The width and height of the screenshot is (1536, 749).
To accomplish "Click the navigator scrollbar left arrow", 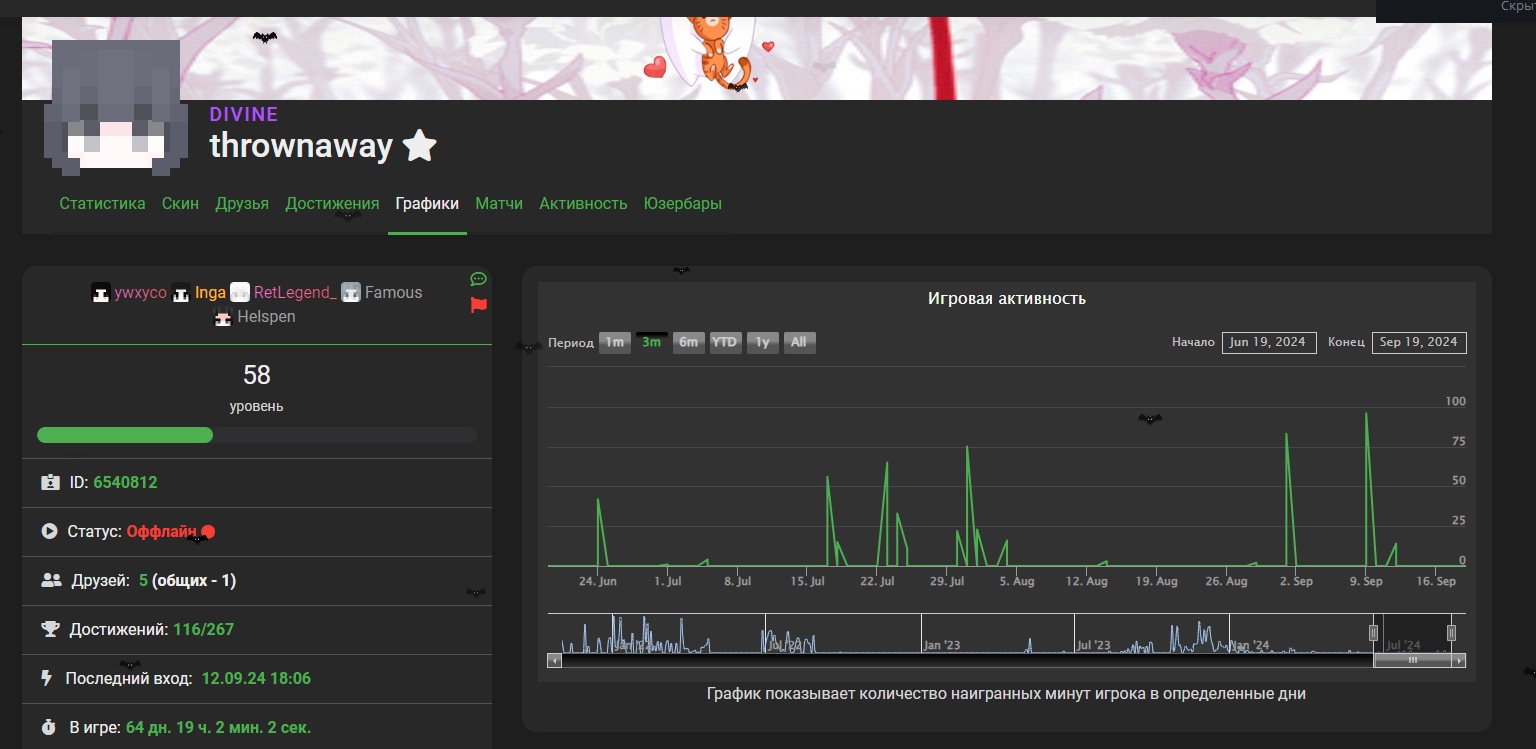I will pos(554,660).
